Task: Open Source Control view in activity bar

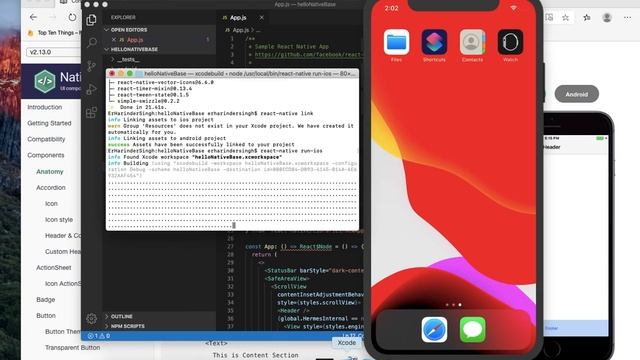Action: (x=91, y=66)
